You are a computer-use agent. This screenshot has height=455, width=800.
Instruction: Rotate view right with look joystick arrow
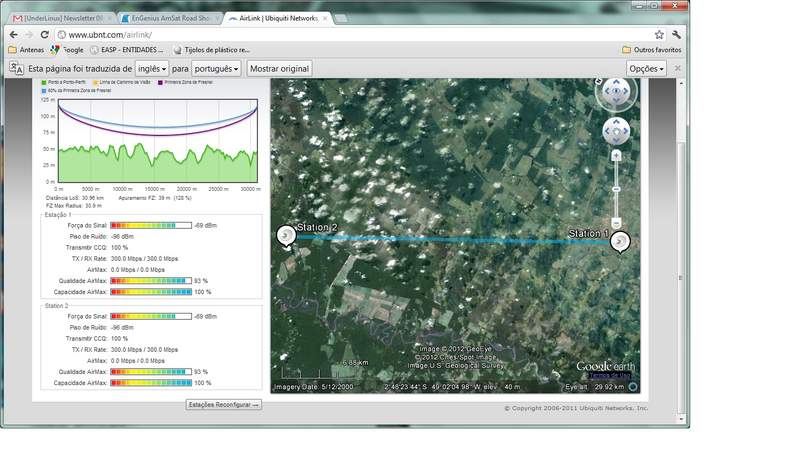(x=627, y=91)
